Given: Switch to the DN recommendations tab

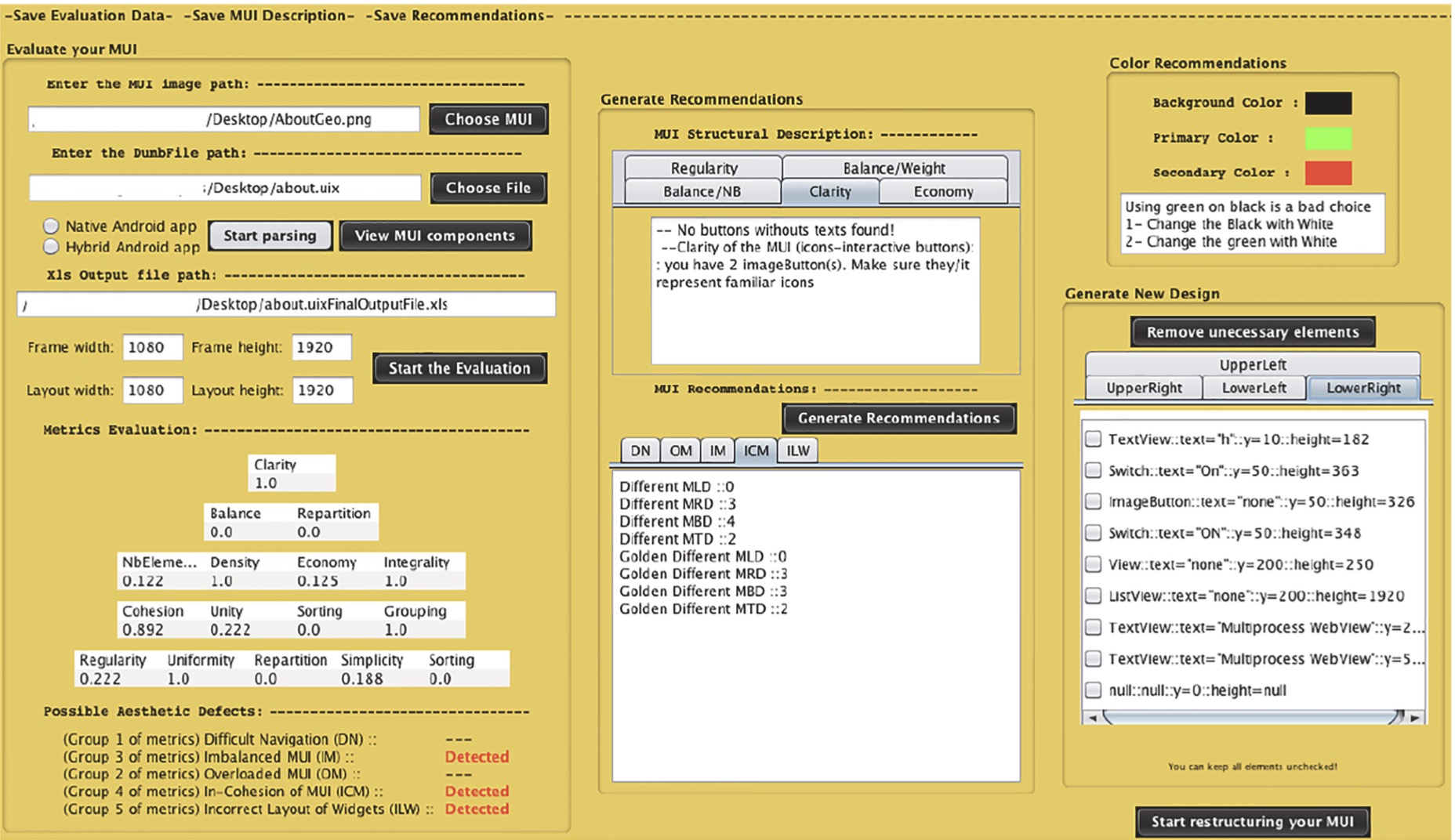Looking at the screenshot, I should pyautogui.click(x=640, y=451).
